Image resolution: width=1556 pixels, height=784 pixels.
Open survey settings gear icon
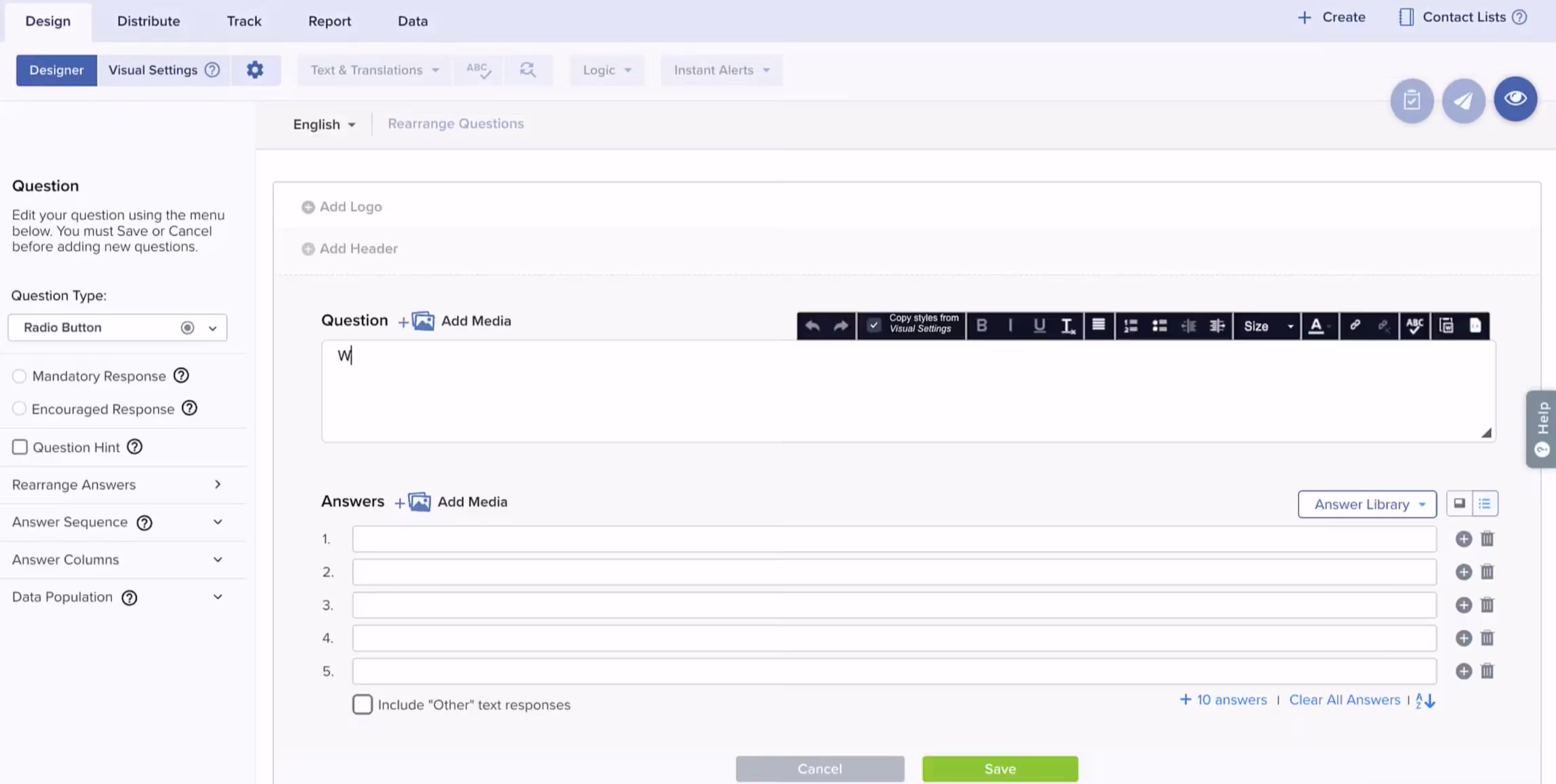coord(255,70)
